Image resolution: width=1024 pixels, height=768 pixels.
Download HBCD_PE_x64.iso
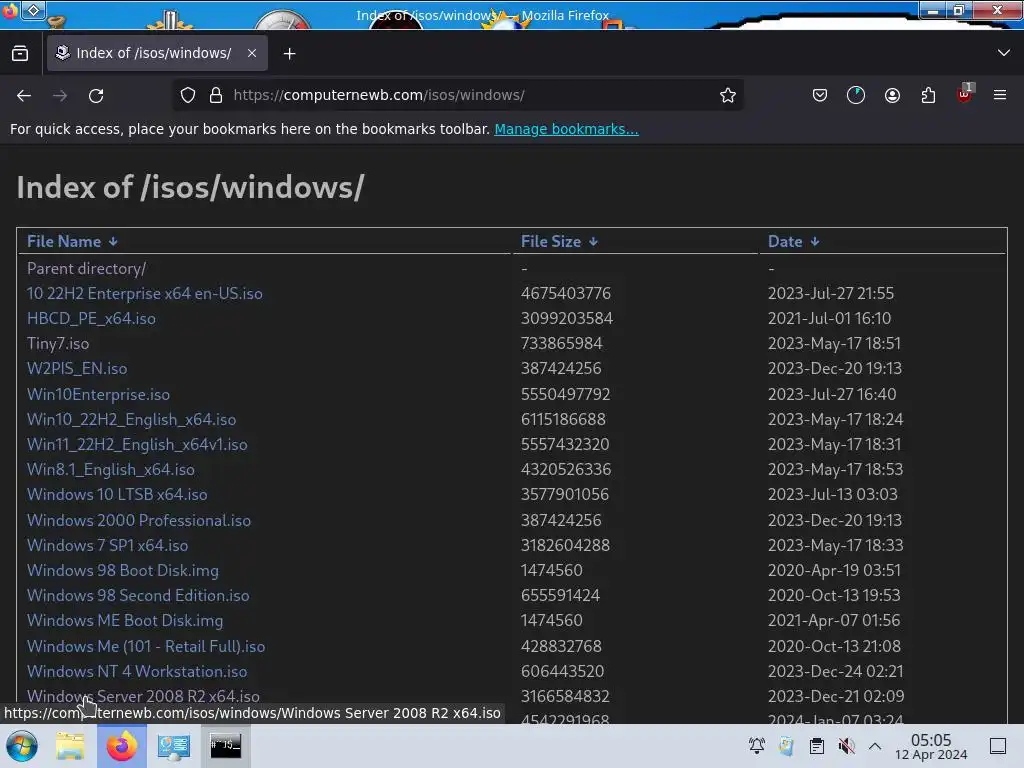click(x=91, y=319)
